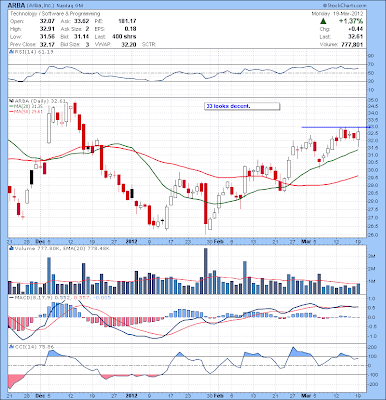Click the date 'Monday 19-Mar-2012'
Image resolution: width=386 pixels, height=400 pixels.
337,14
